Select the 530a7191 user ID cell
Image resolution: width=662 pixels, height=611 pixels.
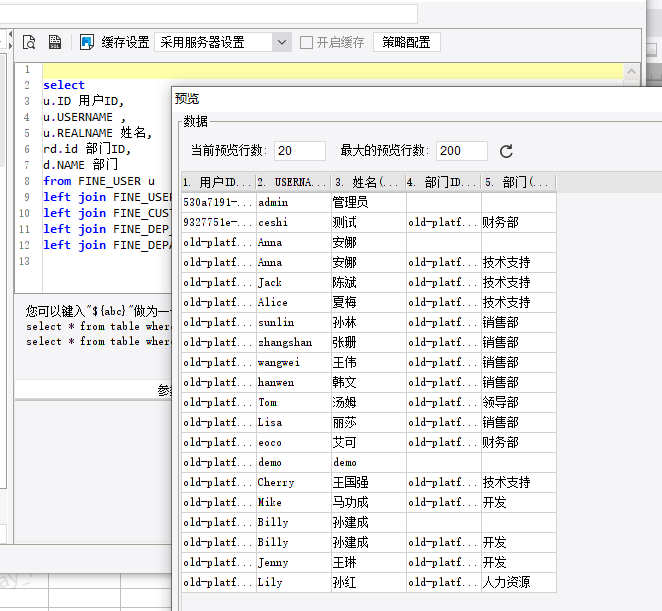point(219,203)
